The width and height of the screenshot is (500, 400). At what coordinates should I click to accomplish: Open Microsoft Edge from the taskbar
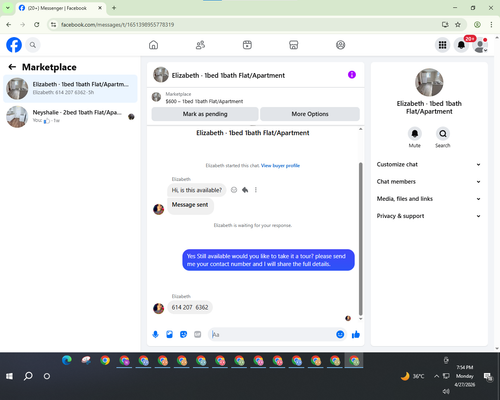coord(67,360)
